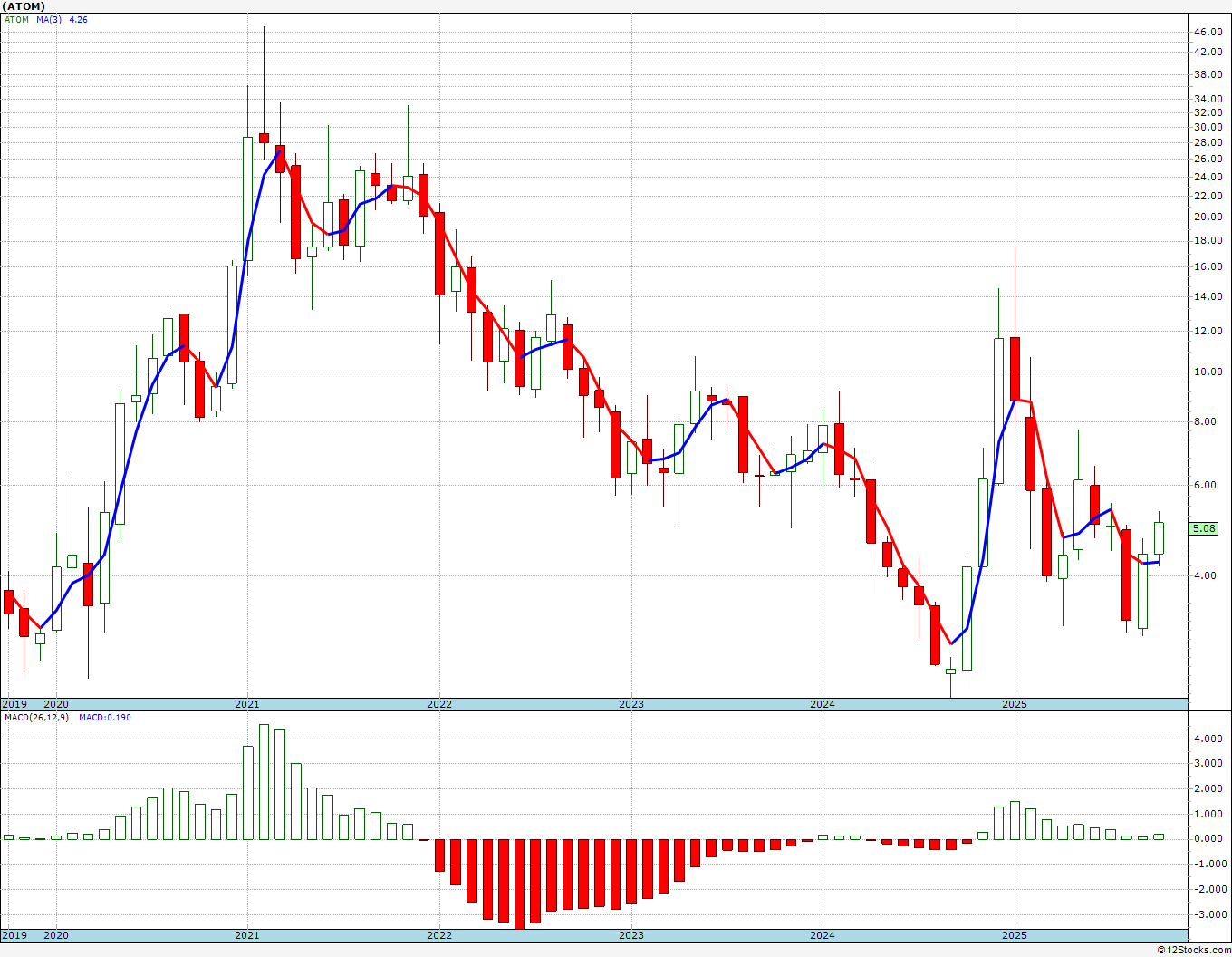The height and width of the screenshot is (957, 1232).
Task: Click the 32.00 price axis label
Action: point(1208,113)
